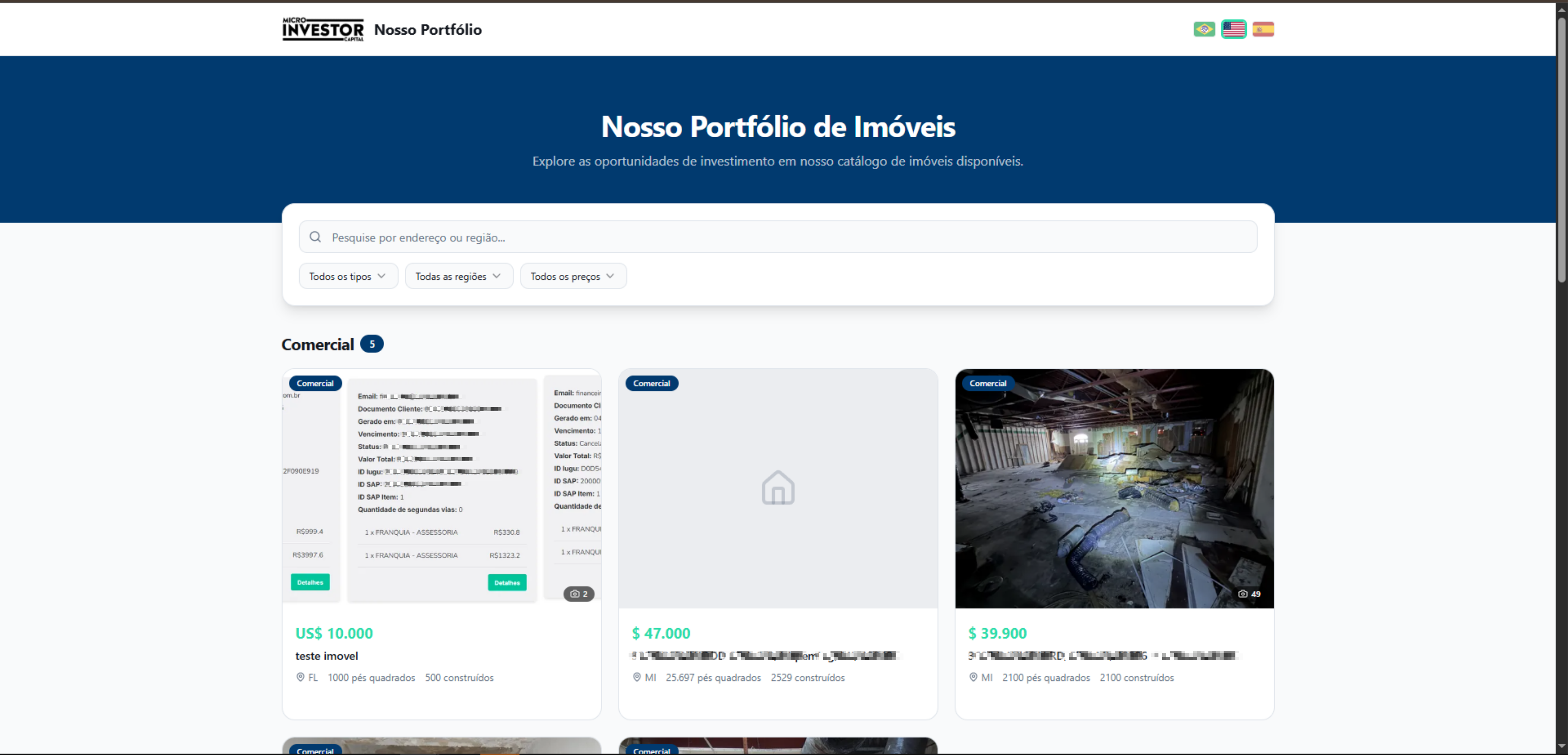Screen dimensions: 1568x755
Task: Click the photo count badge showing 2
Action: click(578, 594)
